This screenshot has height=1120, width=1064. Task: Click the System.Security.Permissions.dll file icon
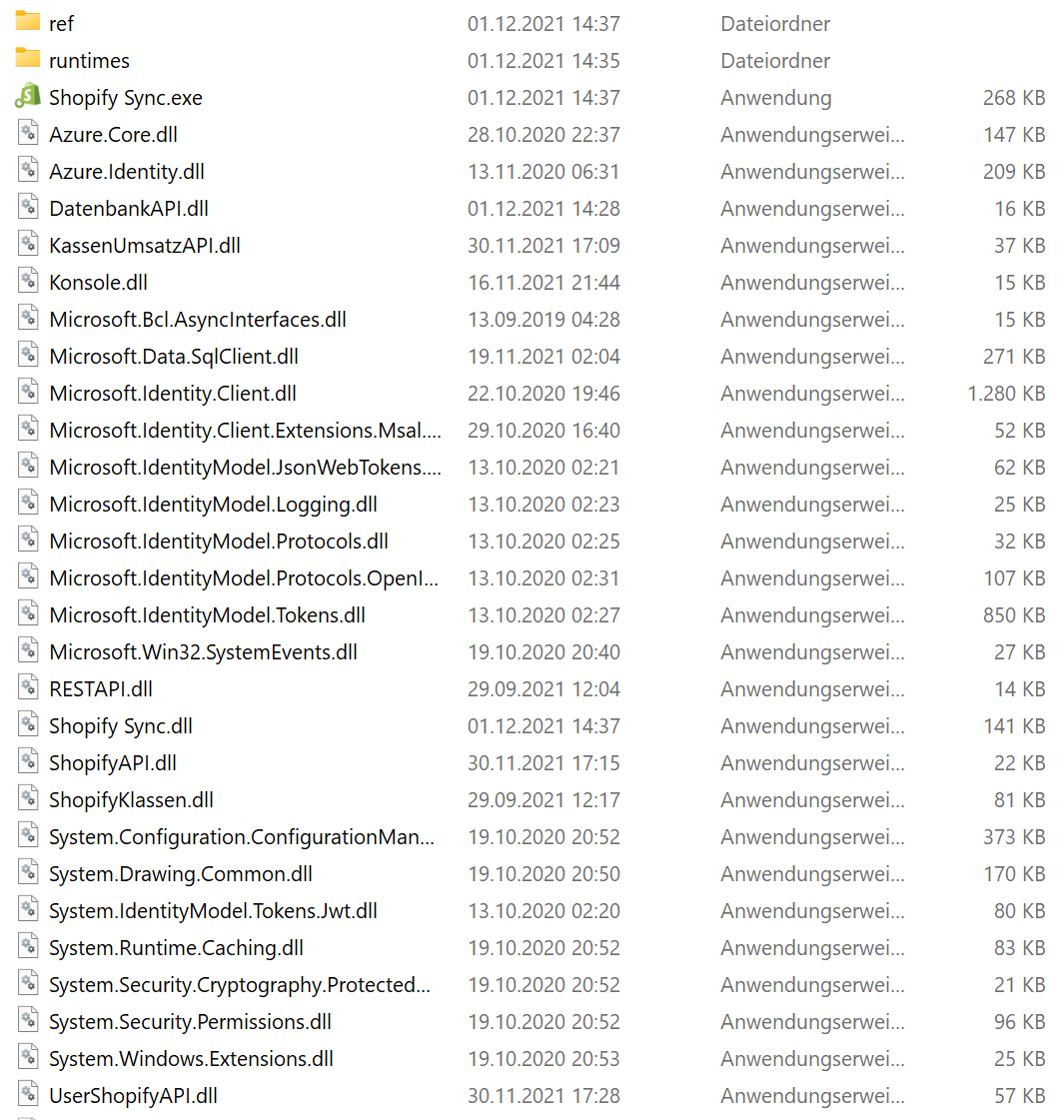pos(28,1021)
